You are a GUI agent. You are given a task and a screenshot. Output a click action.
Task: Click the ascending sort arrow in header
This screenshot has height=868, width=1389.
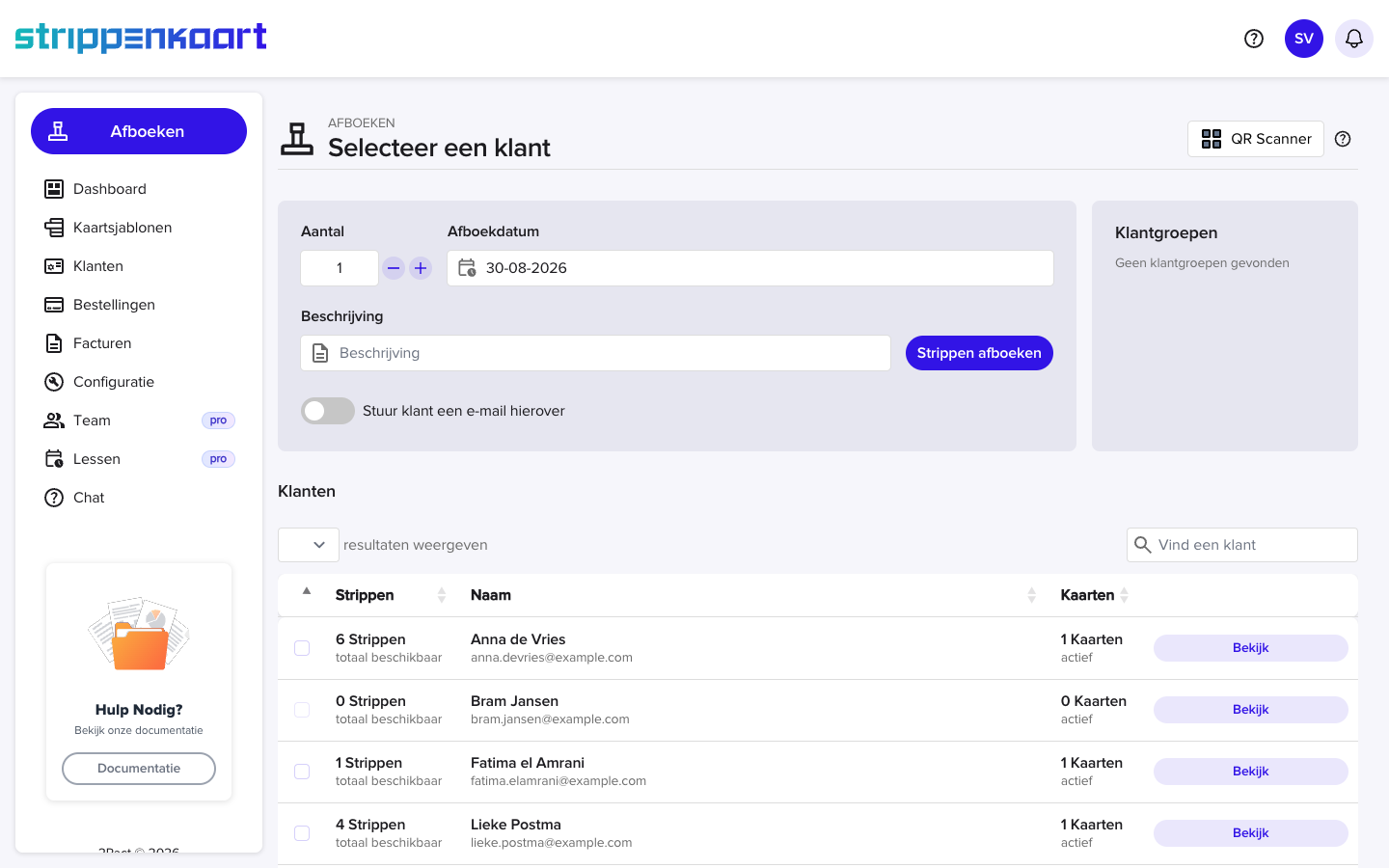point(307,591)
